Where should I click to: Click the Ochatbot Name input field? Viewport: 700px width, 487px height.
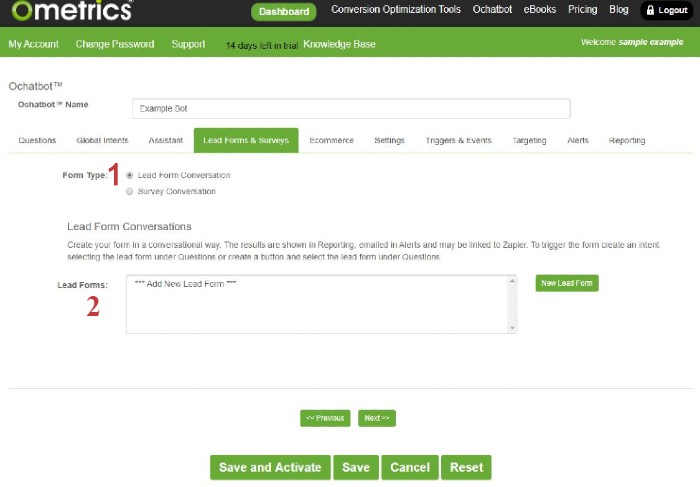click(351, 108)
